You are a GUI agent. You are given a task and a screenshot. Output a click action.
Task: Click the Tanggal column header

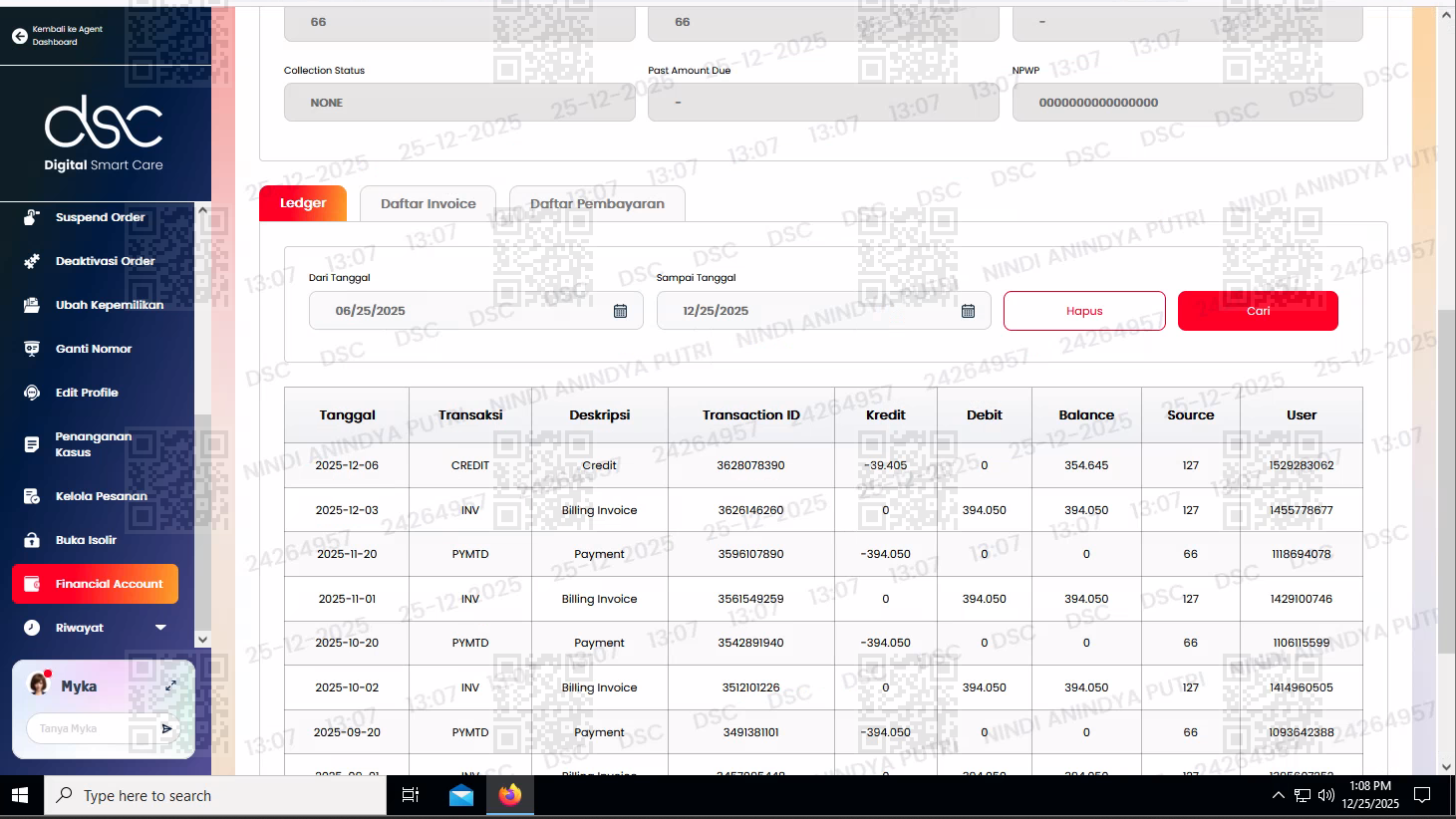[347, 415]
